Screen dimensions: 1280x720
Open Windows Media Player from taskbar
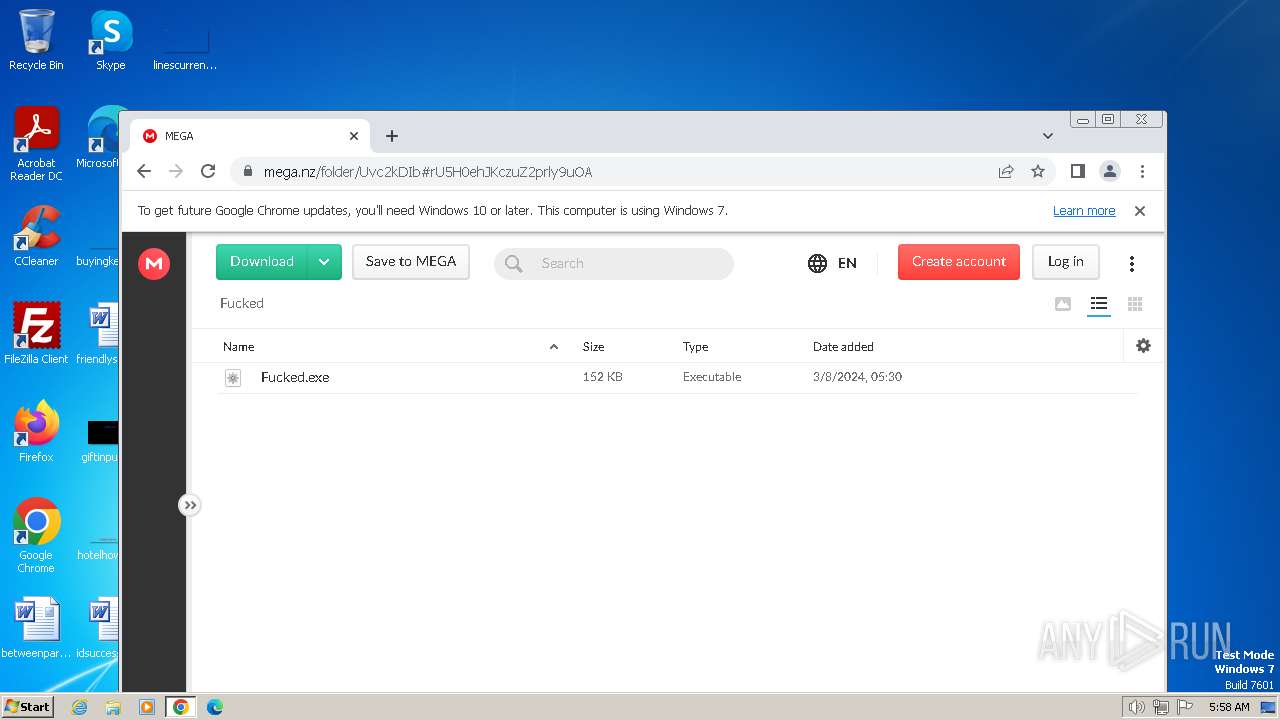tap(147, 707)
